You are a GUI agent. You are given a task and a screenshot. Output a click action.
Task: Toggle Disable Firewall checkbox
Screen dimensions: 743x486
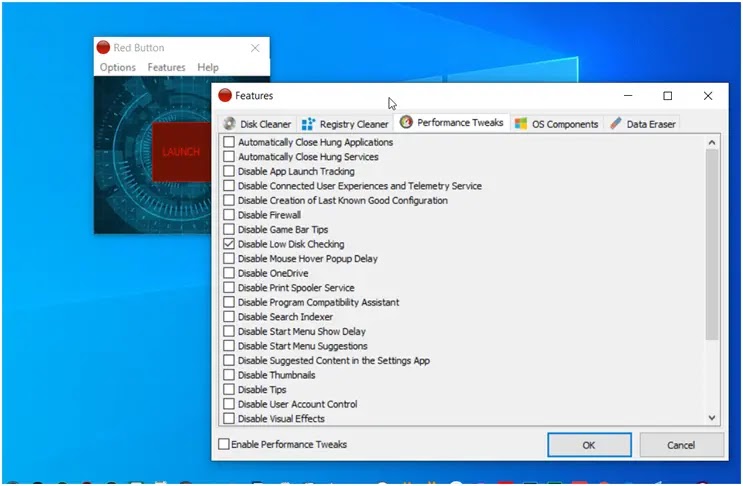pyautogui.click(x=229, y=215)
